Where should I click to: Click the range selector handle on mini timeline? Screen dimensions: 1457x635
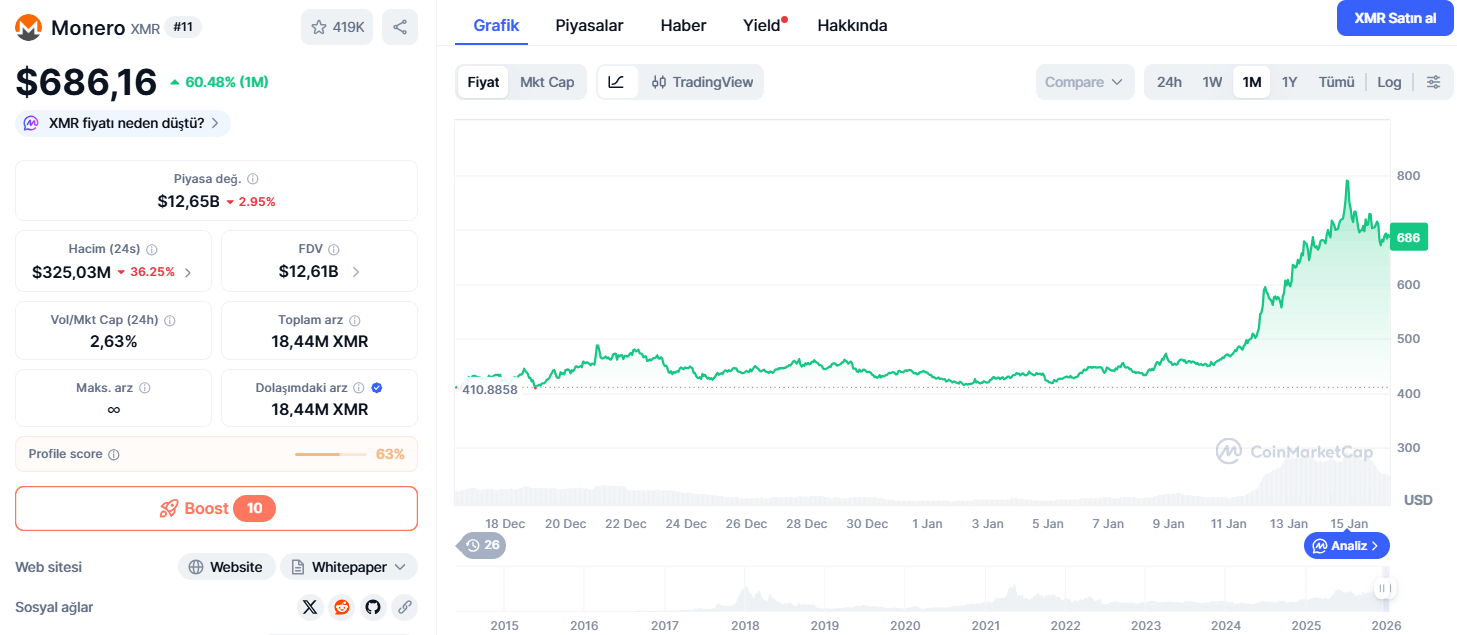tap(1385, 588)
